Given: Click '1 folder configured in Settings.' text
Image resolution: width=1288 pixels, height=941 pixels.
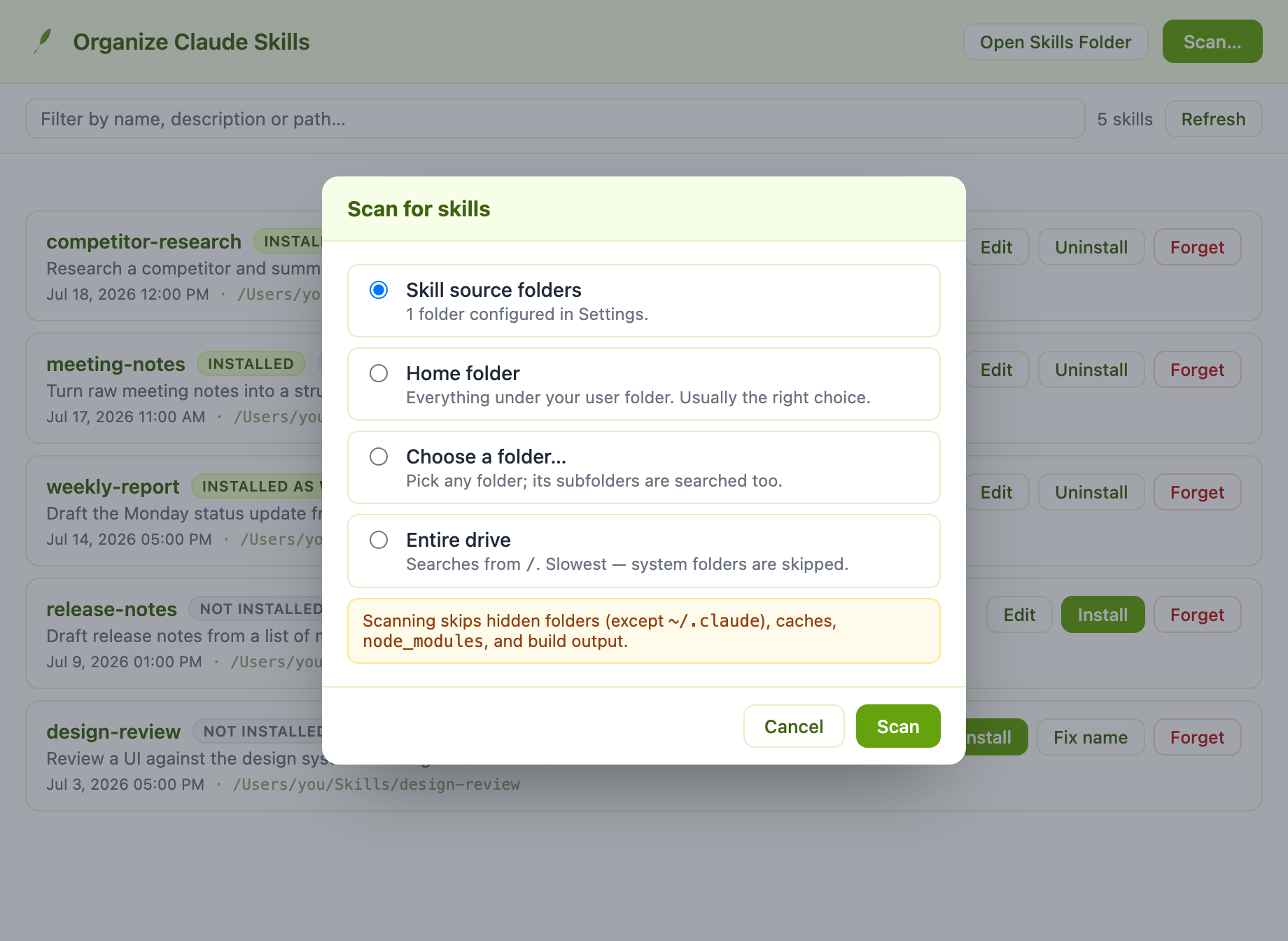Looking at the screenshot, I should 527,314.
